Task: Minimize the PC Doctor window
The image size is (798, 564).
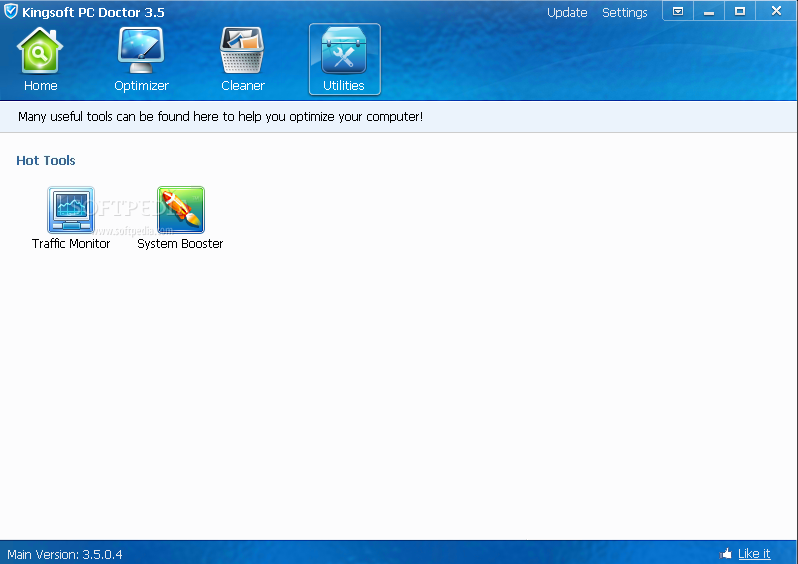Action: (709, 11)
